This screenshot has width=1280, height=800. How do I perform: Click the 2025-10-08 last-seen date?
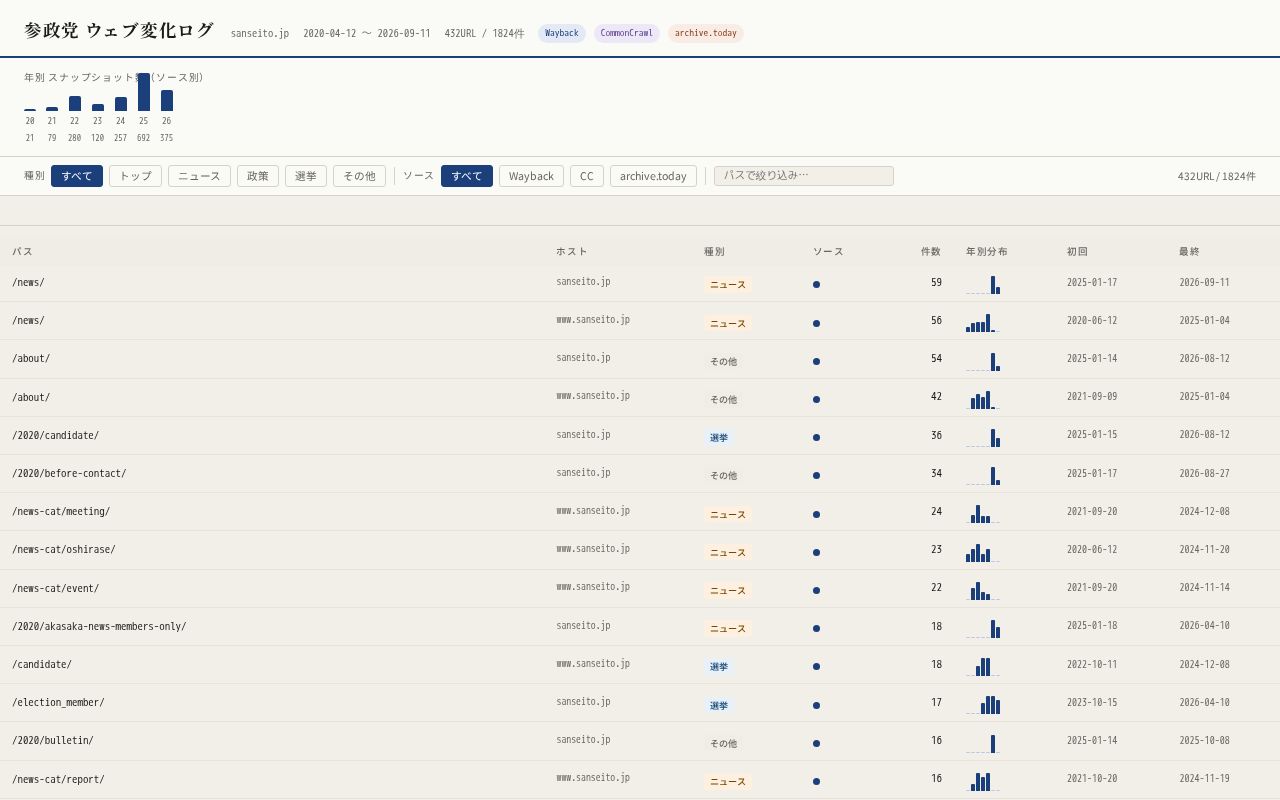1204,741
